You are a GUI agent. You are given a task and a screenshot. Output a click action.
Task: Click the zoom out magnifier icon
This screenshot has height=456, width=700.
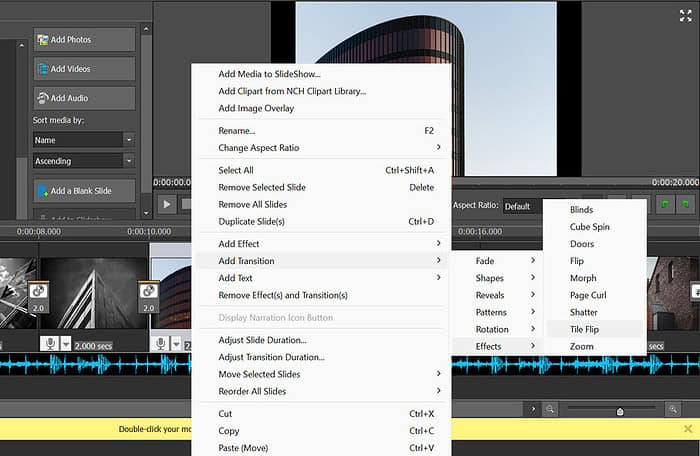pos(551,410)
